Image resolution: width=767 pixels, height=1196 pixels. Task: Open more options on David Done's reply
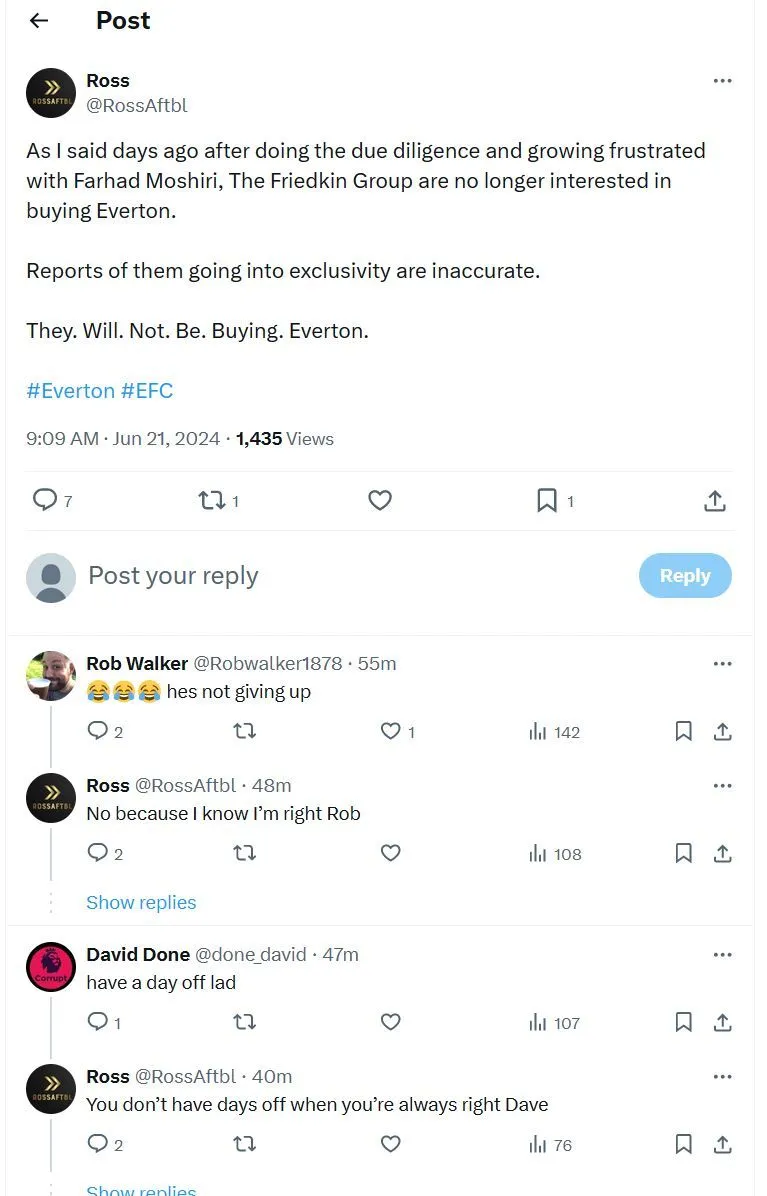[x=722, y=955]
